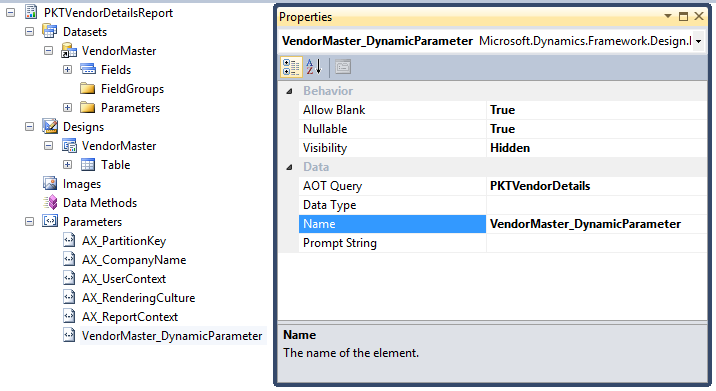Click the VendorMaster design icon
The width and height of the screenshot is (716, 391).
[x=69, y=146]
